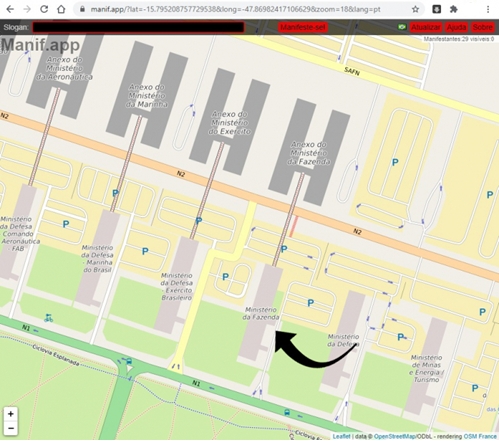This screenshot has width=499, height=441.
Task: Open the browser home page icon
Action: (x=61, y=9)
